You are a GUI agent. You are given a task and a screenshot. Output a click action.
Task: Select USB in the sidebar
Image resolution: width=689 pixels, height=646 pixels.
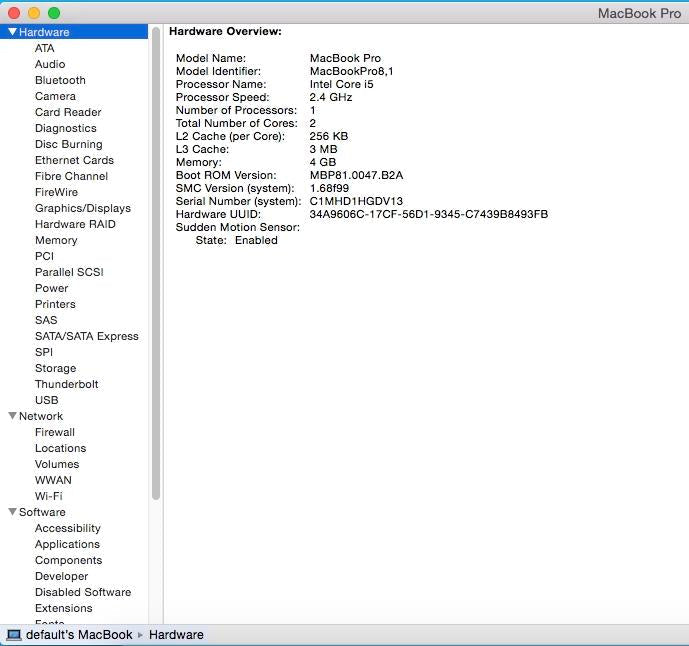click(x=47, y=400)
